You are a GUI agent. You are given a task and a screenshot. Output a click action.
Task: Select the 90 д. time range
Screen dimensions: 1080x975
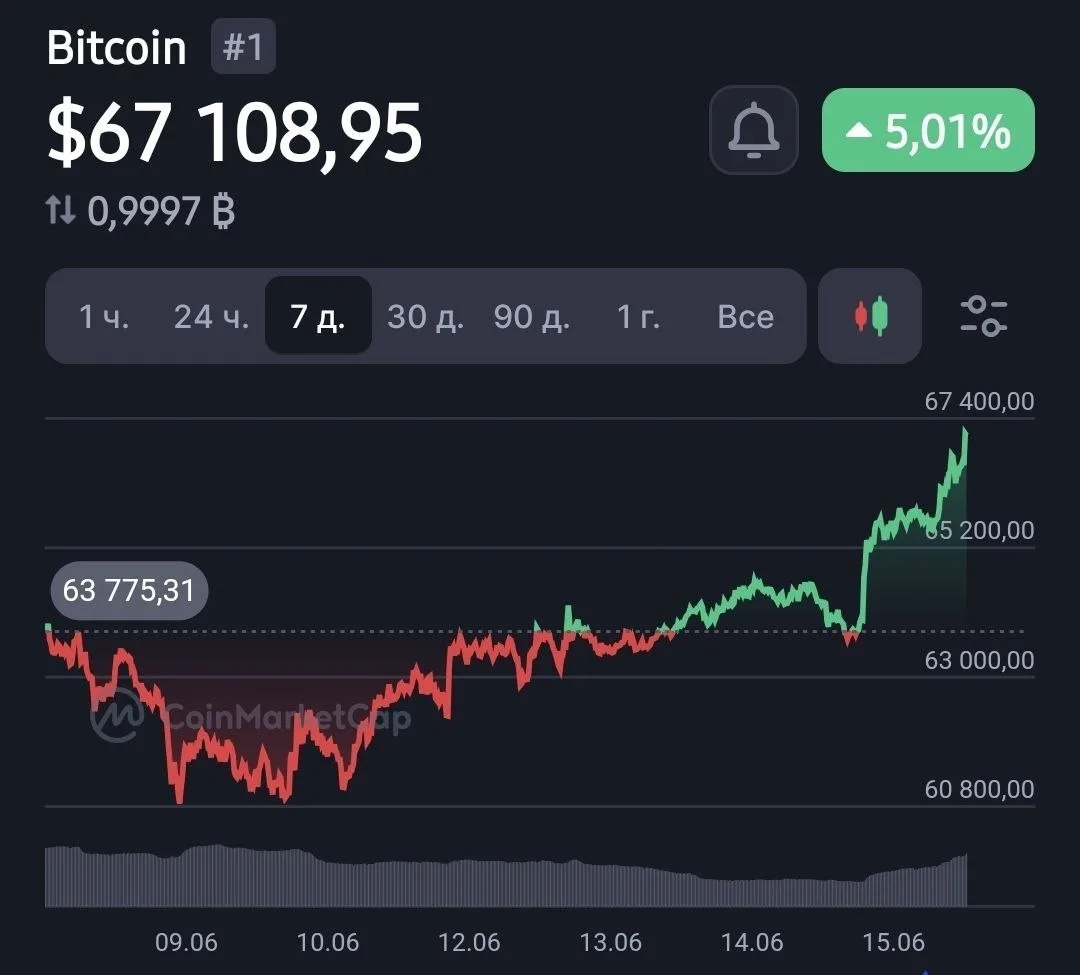tap(532, 317)
